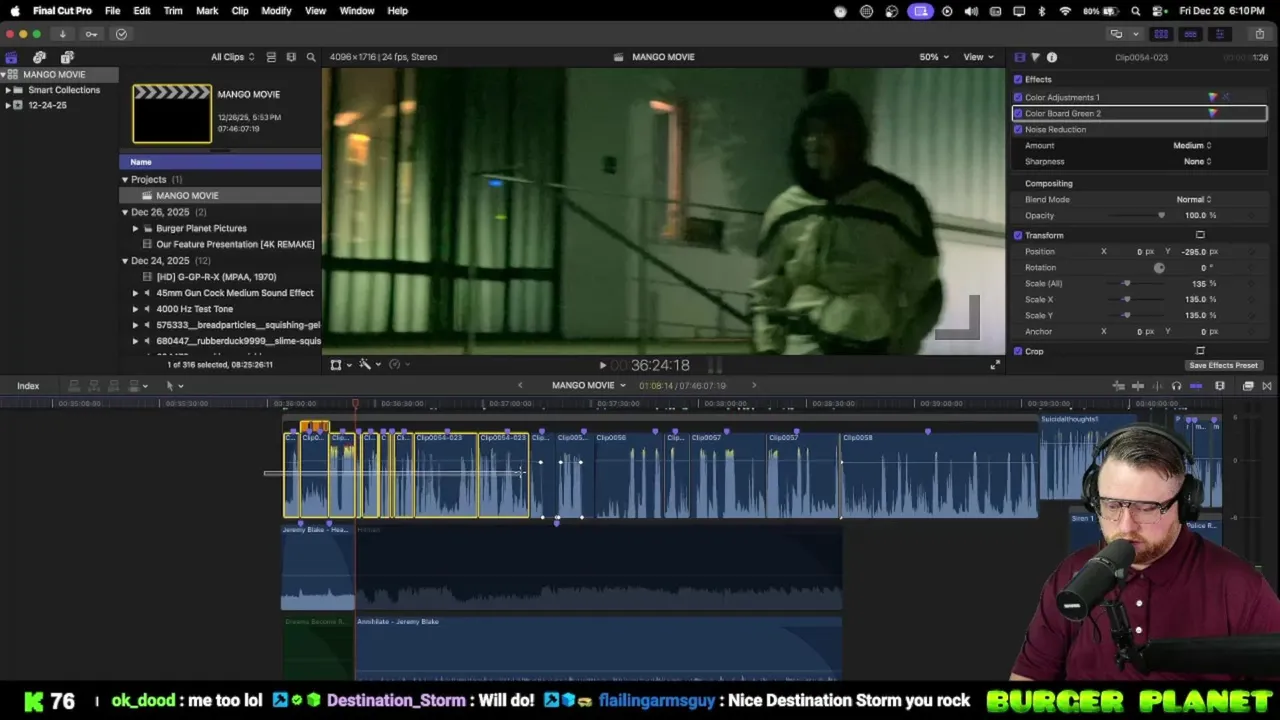Toggle the inspector panel visibility button

[x=1219, y=34]
